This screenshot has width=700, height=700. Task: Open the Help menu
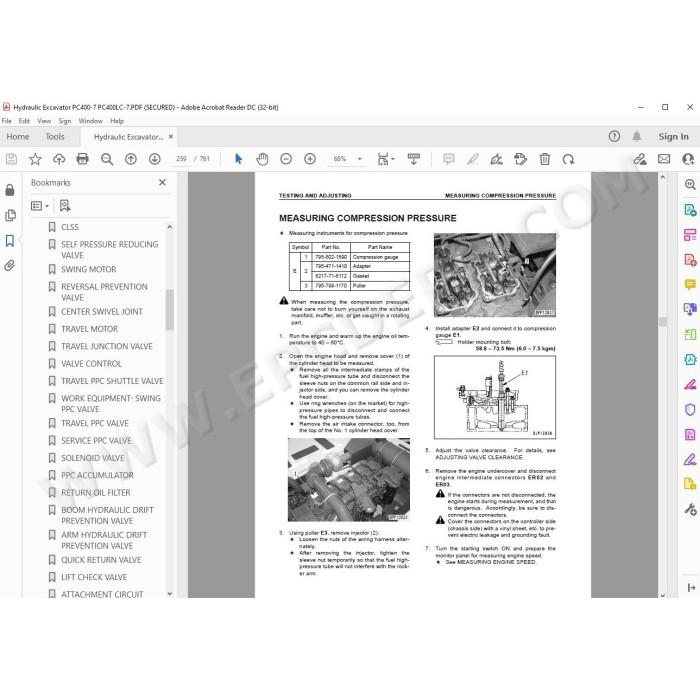[117, 121]
